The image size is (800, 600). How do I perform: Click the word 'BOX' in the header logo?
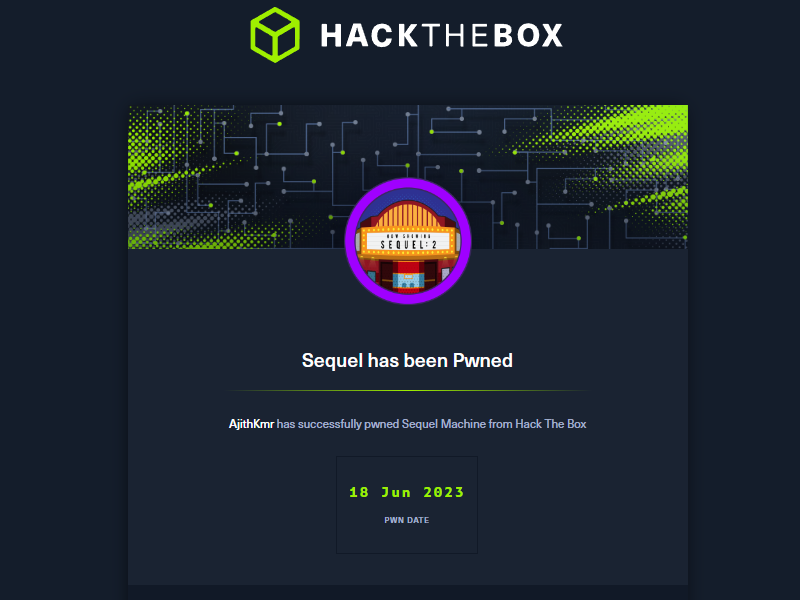pyautogui.click(x=528, y=36)
